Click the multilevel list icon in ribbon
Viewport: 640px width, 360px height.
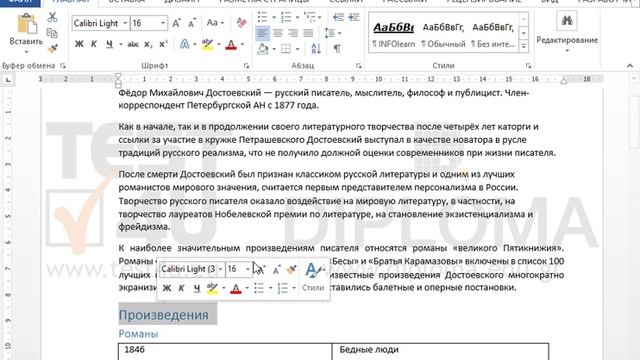[310, 17]
